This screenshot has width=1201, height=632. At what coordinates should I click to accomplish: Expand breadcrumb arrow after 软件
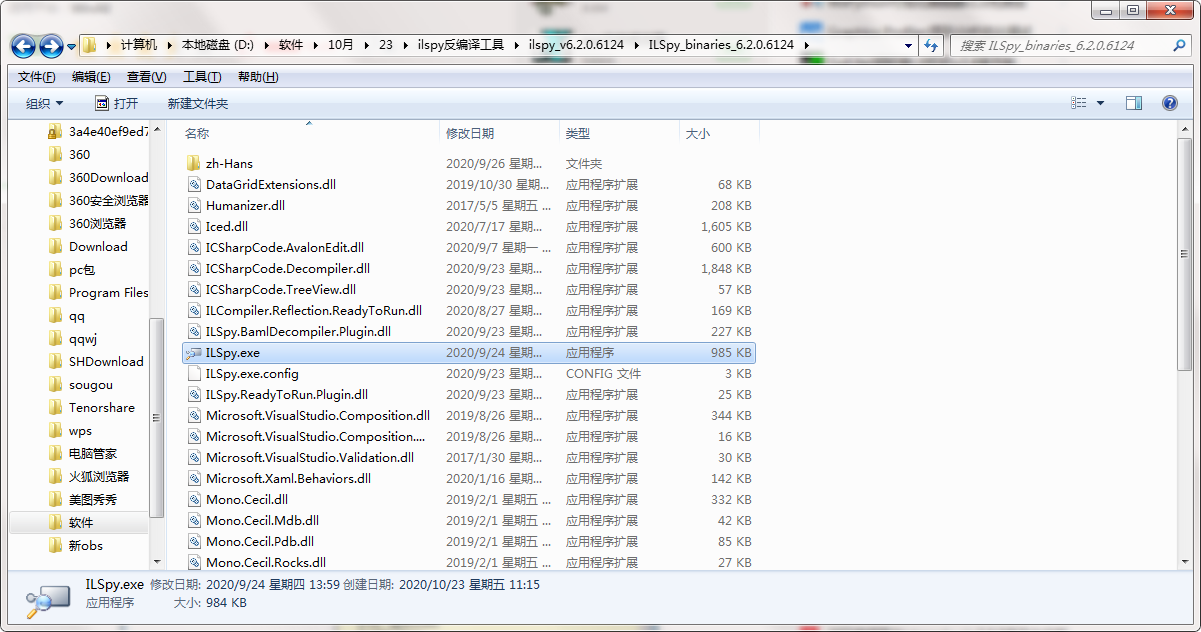pyautogui.click(x=314, y=45)
